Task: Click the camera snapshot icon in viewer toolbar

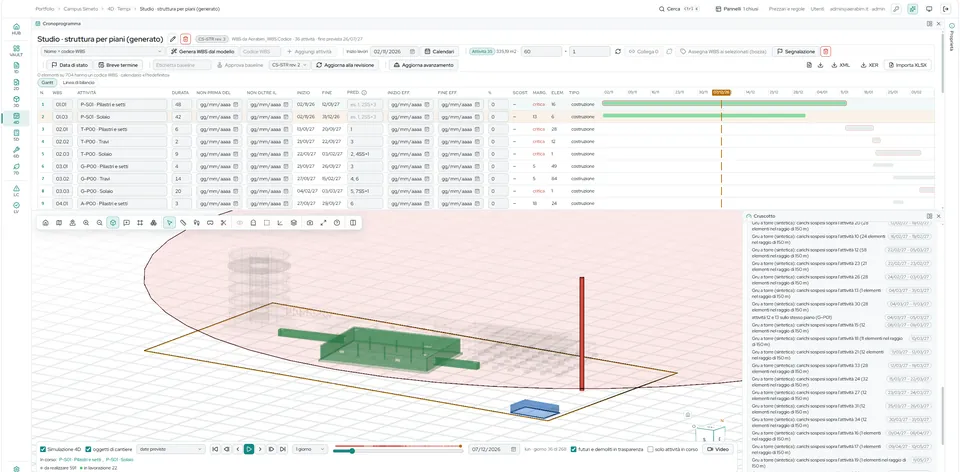Action: (x=310, y=223)
